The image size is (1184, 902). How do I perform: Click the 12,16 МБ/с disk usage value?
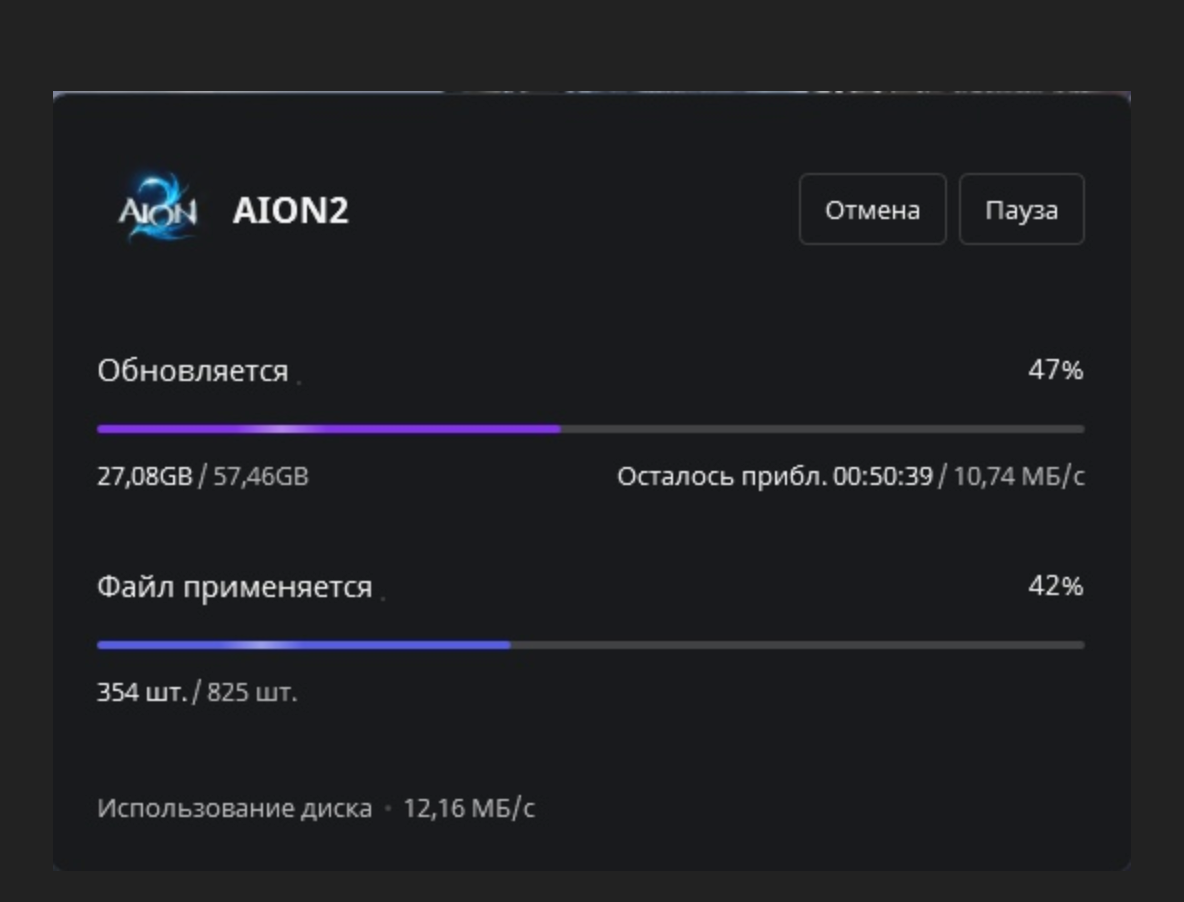(x=469, y=808)
